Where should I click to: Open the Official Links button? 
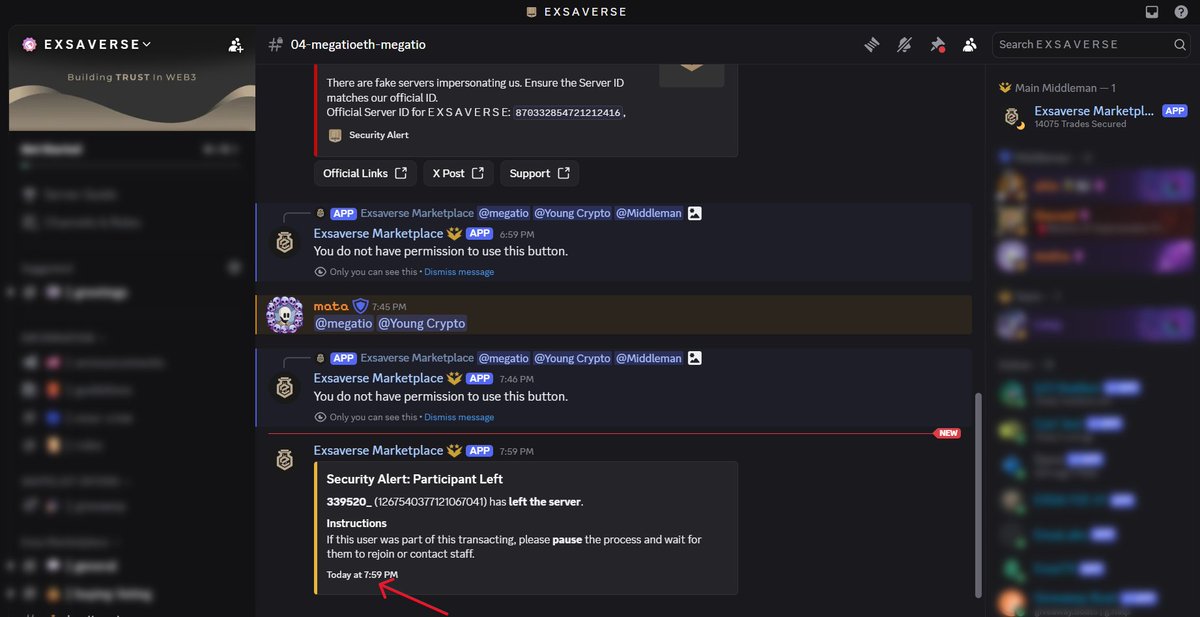pyautogui.click(x=365, y=173)
